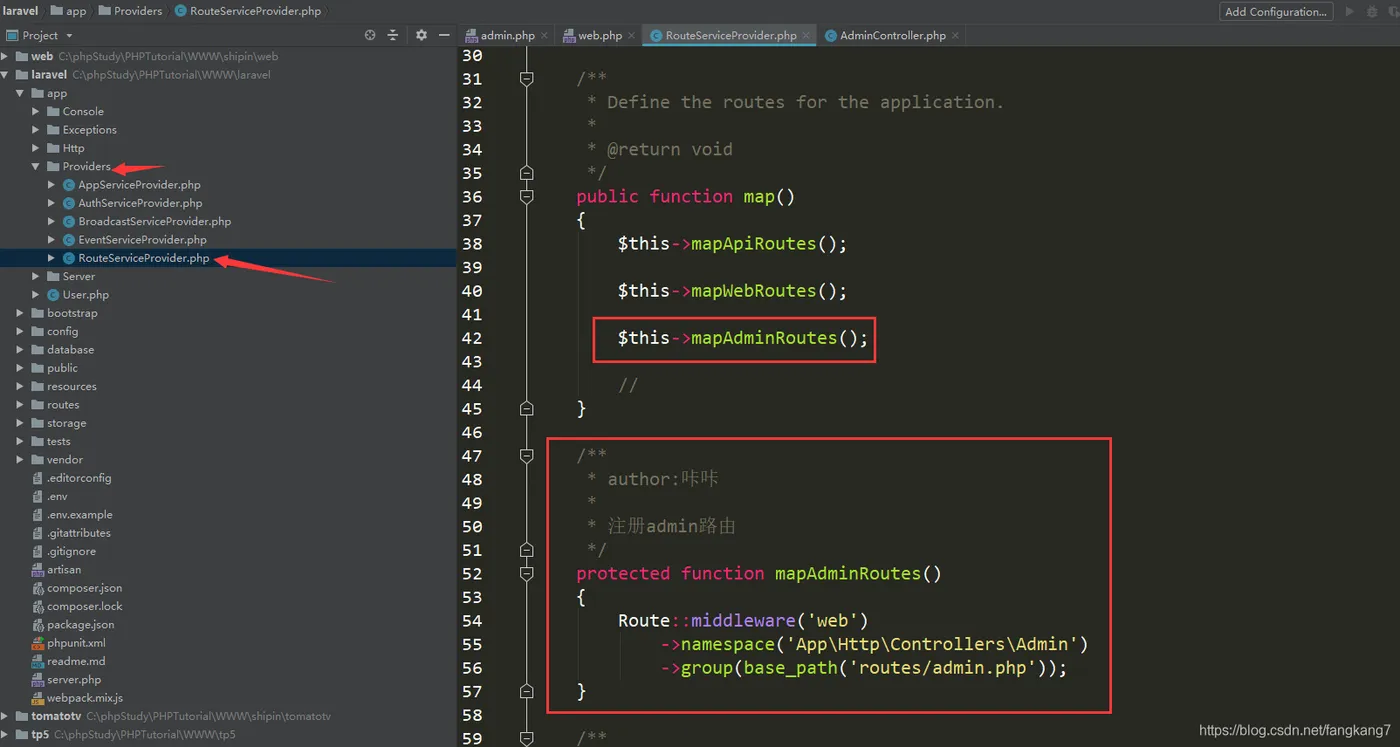Click the locate-file target icon in Project panel
This screenshot has height=747, width=1400.
click(x=370, y=35)
